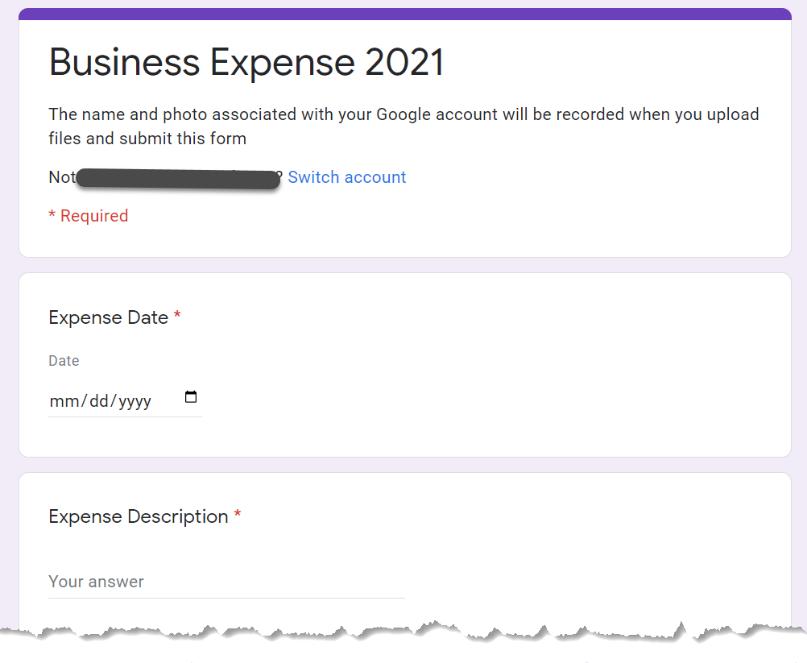
Task: Click the underline beneath the date input
Action: (x=125, y=416)
